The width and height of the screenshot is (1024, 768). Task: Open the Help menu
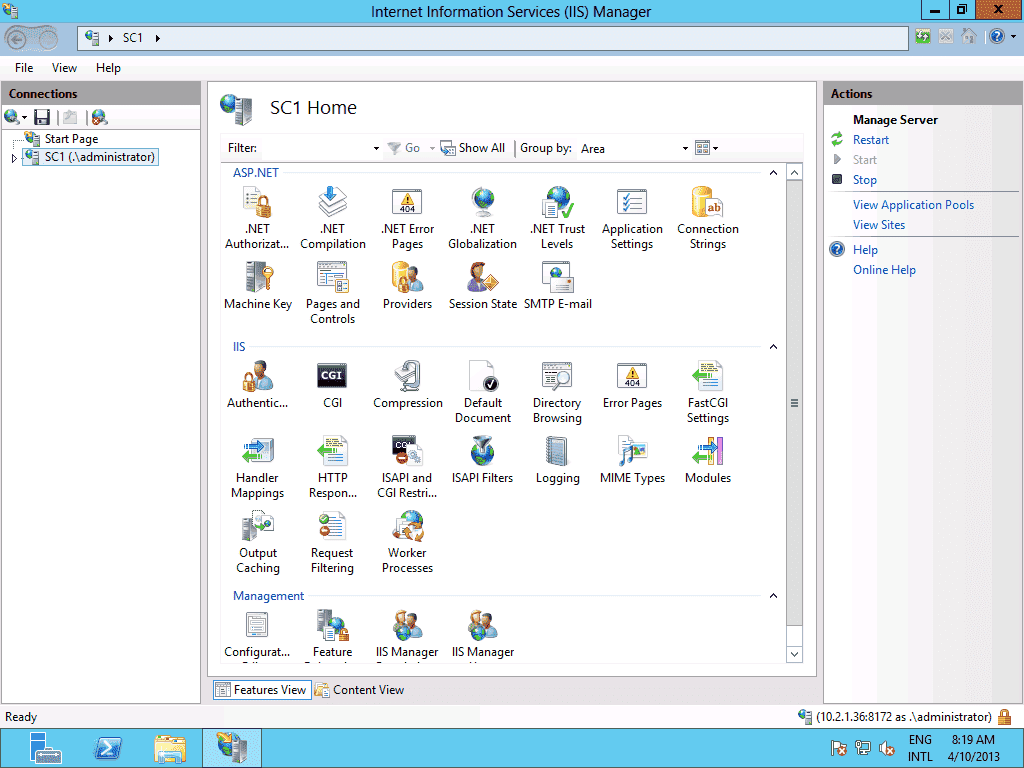tap(108, 68)
